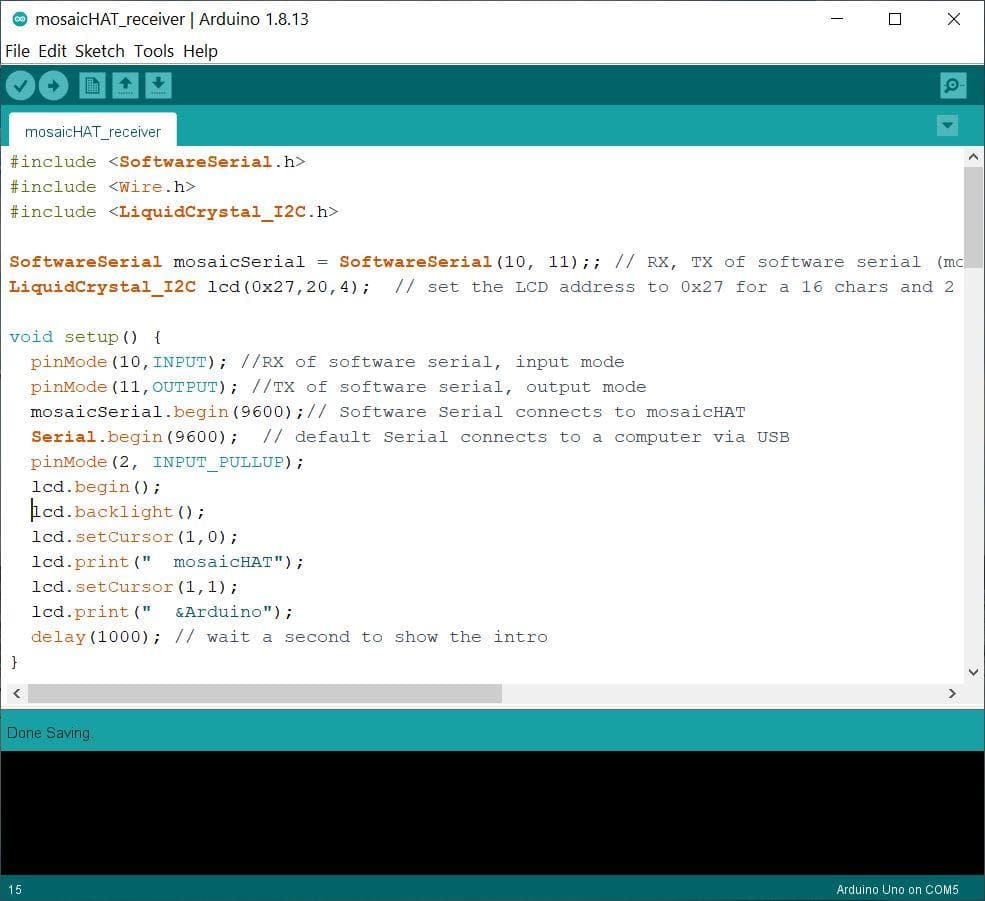Open the tab options dropdown arrow
This screenshot has width=985, height=901.
[x=946, y=126]
